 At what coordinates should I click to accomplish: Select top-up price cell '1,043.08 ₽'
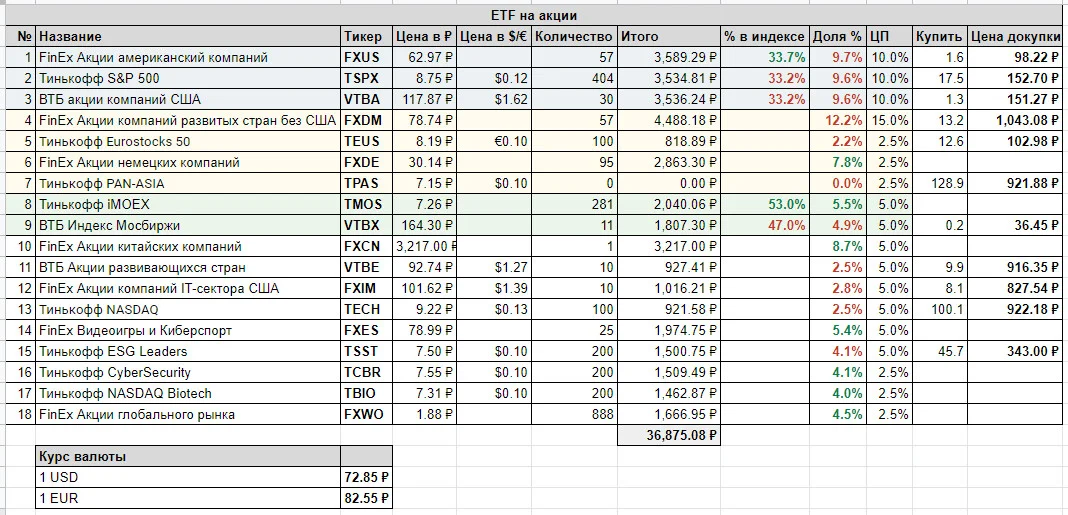click(x=1015, y=121)
